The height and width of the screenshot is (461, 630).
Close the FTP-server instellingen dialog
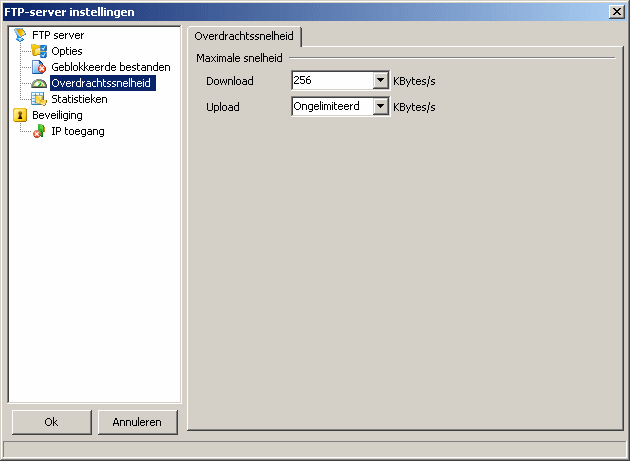[616, 12]
